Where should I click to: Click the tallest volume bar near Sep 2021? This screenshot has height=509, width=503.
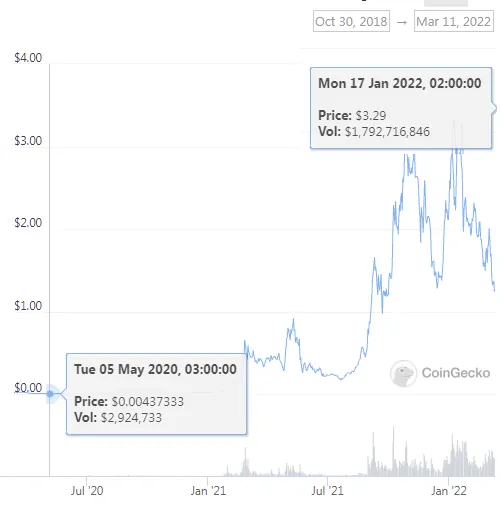click(393, 451)
